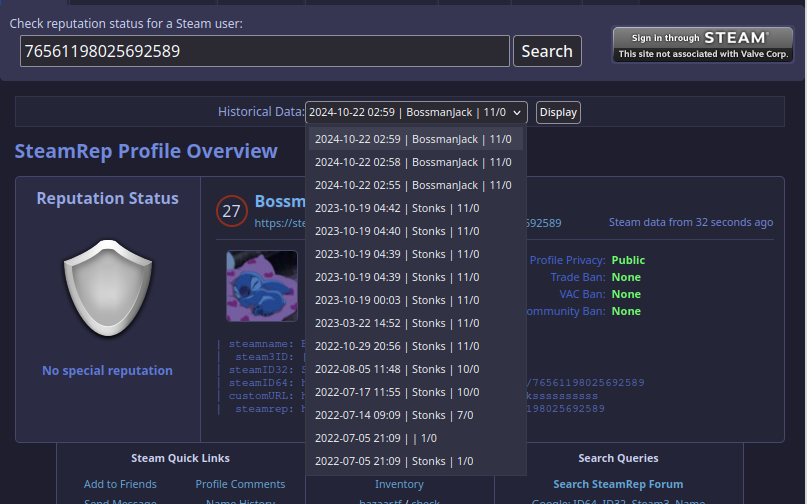Select 2022-07-14 09:09 Stonks 7/0 entry
Image resolution: width=807 pixels, height=504 pixels.
(416, 415)
